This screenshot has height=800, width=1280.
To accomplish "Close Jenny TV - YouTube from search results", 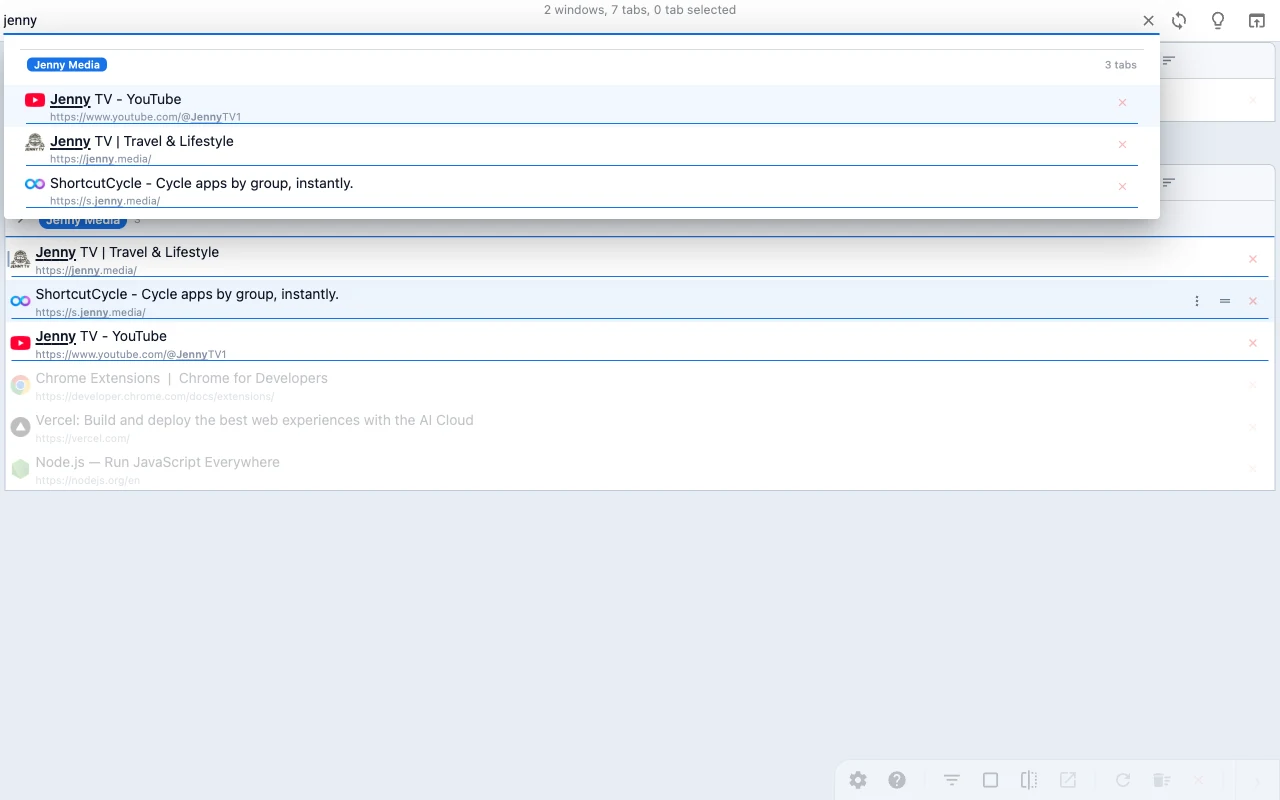I will click(1122, 102).
